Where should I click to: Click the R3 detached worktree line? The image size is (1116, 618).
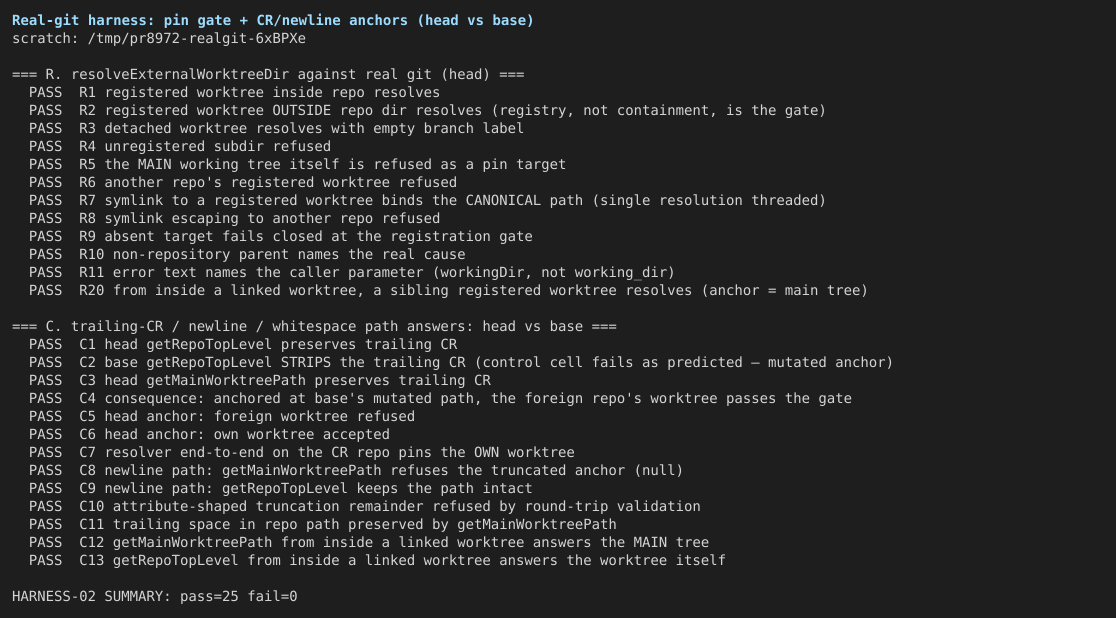276,128
